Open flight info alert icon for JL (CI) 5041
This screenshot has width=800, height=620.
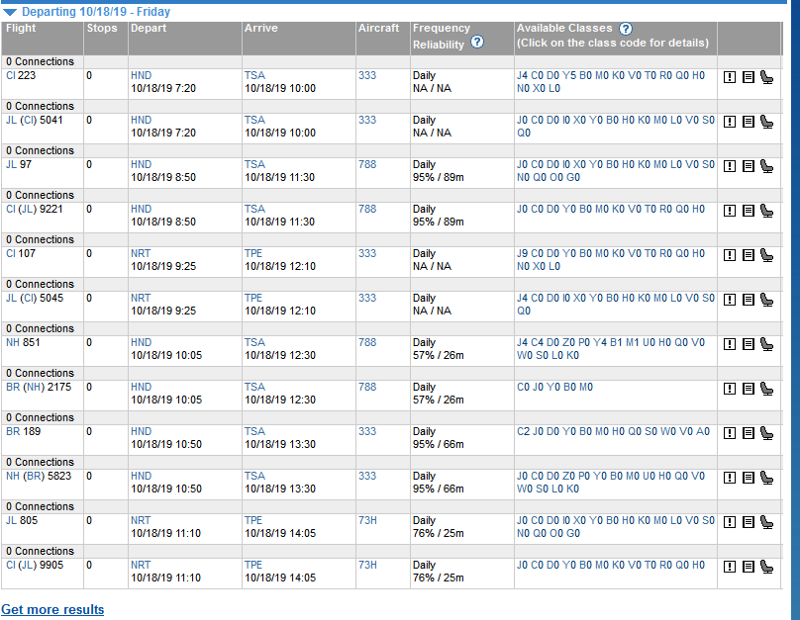(730, 122)
